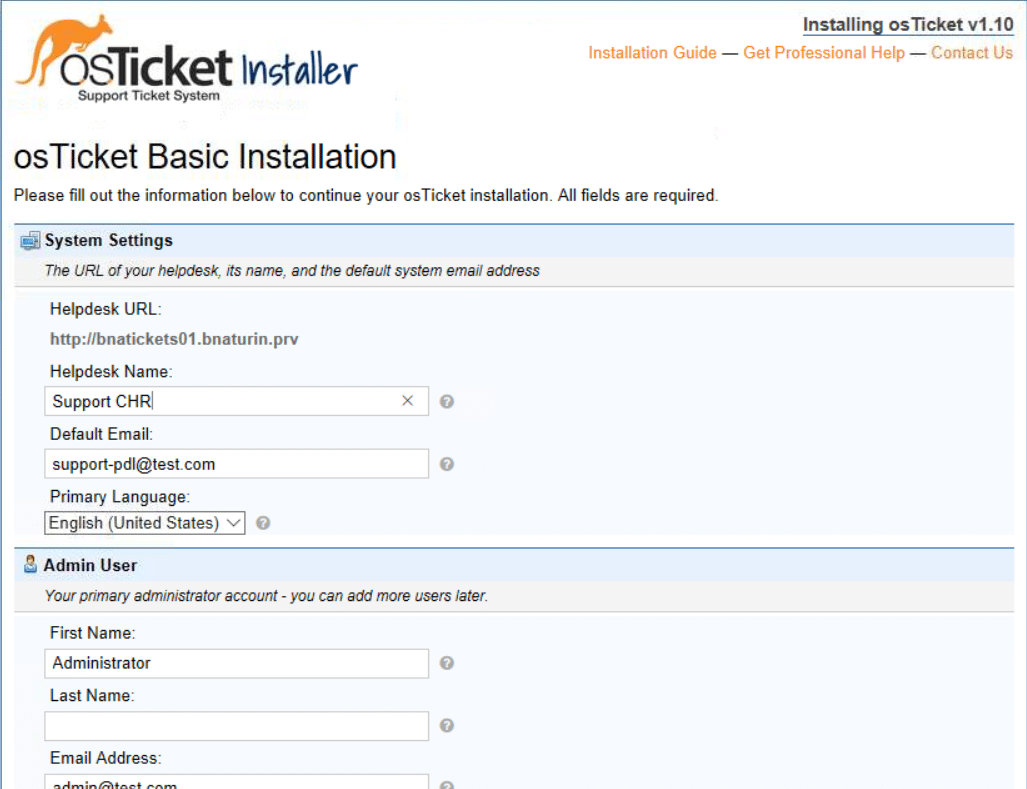
Task: Click the 'Helpdesk Name:' label
Action: pyautogui.click(x=111, y=372)
